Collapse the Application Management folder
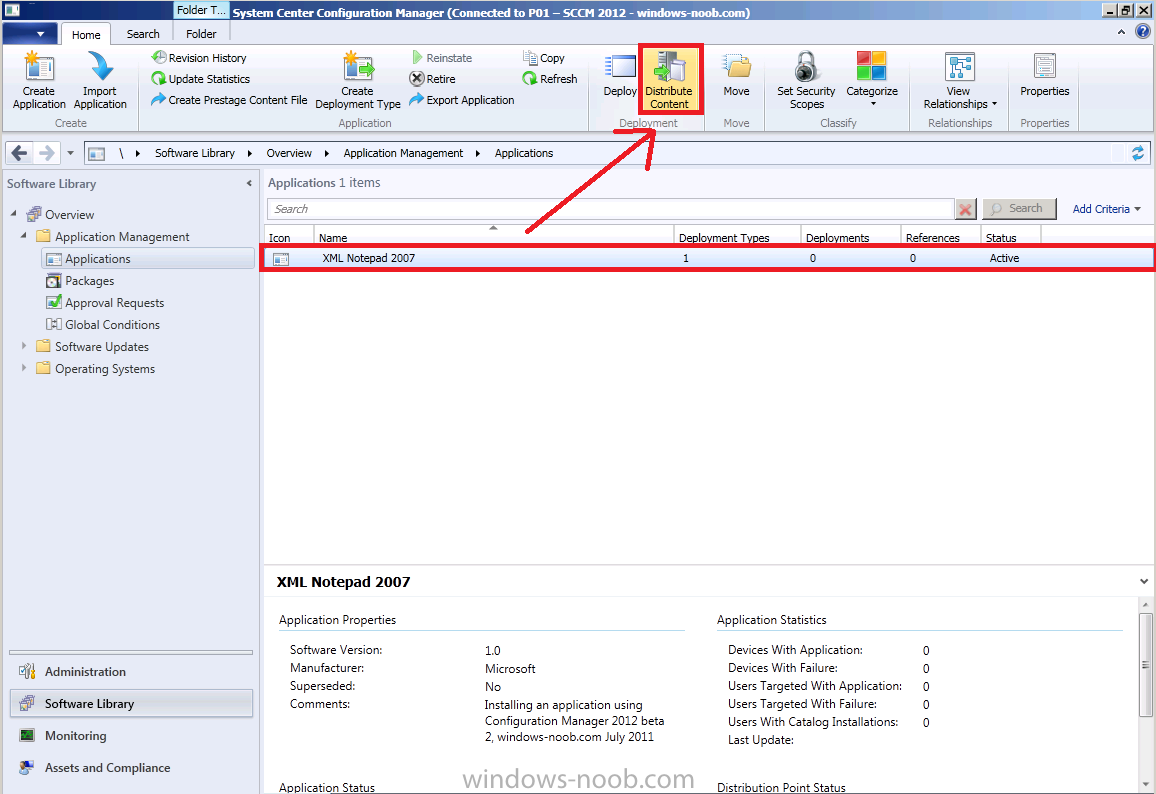This screenshot has width=1156, height=794. pos(24,236)
